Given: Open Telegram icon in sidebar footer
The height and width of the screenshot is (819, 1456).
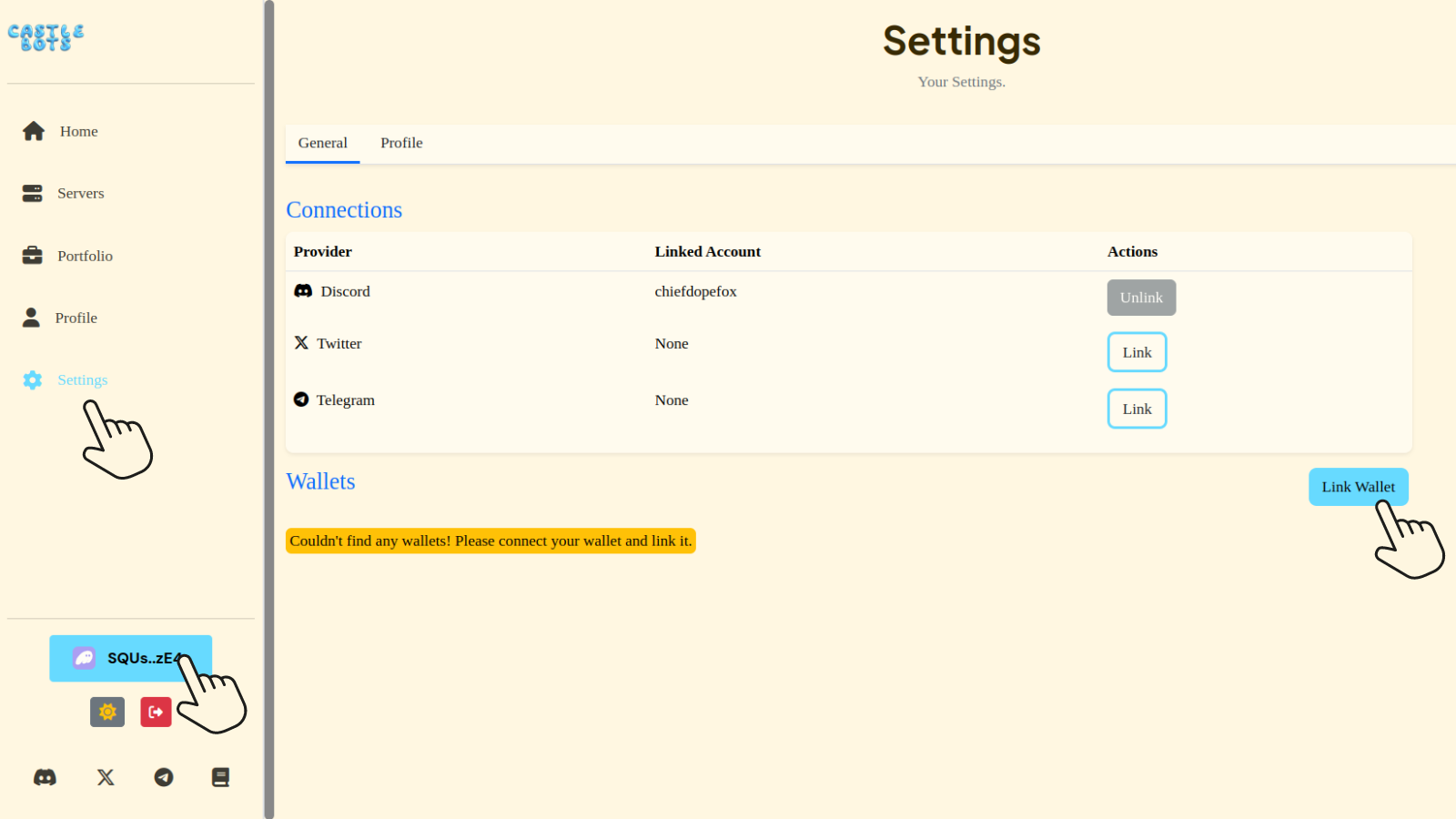Looking at the screenshot, I should point(164,777).
